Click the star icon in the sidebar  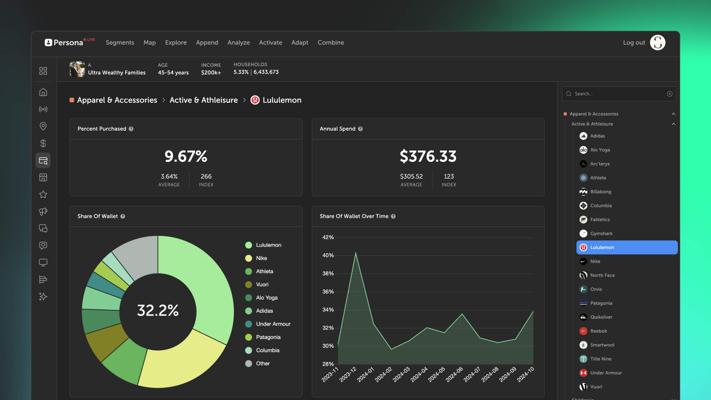43,194
